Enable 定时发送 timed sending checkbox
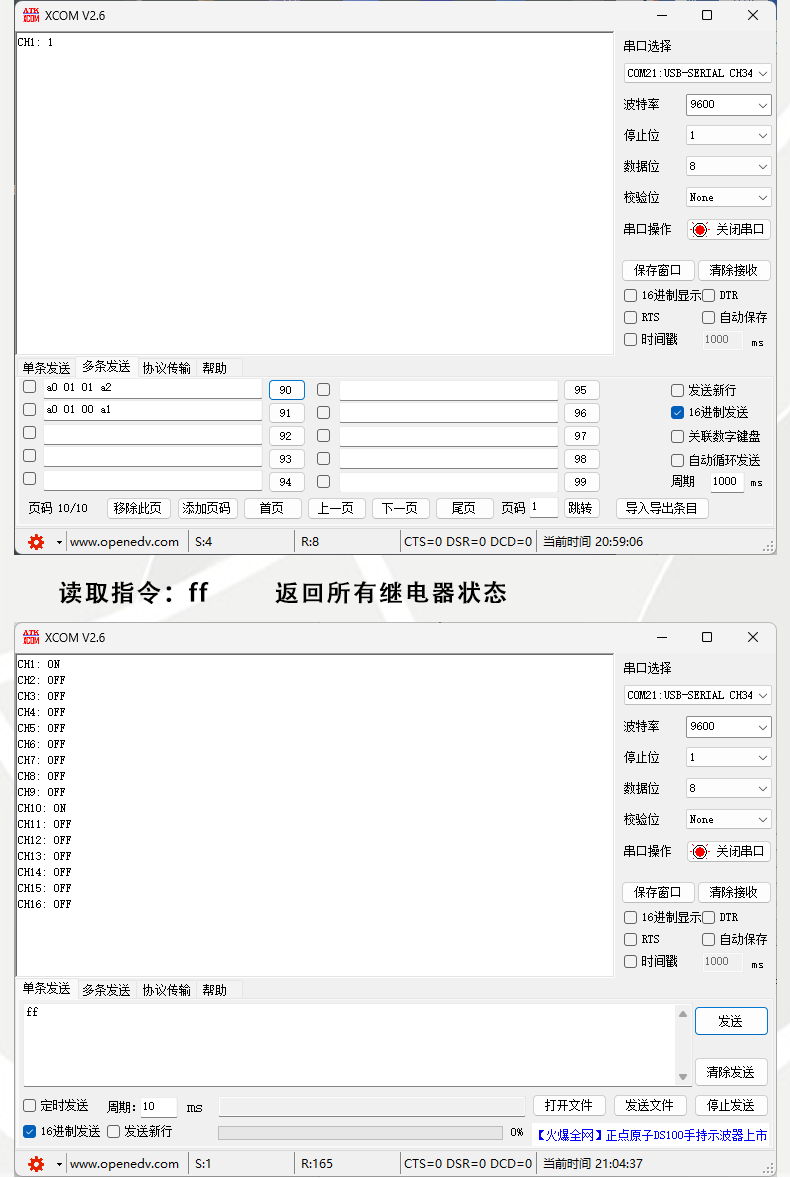Viewport: 790px width, 1178px height. click(30, 1106)
